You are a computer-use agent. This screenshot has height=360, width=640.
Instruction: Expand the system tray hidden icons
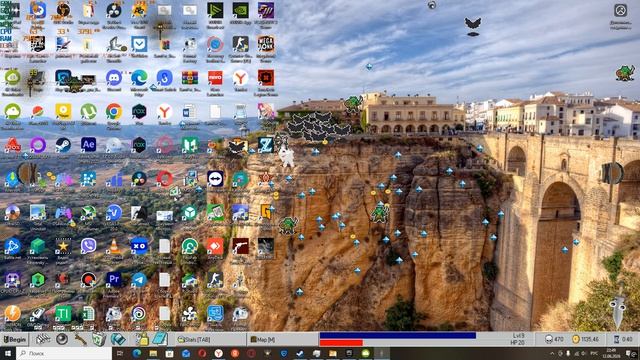[552, 353]
